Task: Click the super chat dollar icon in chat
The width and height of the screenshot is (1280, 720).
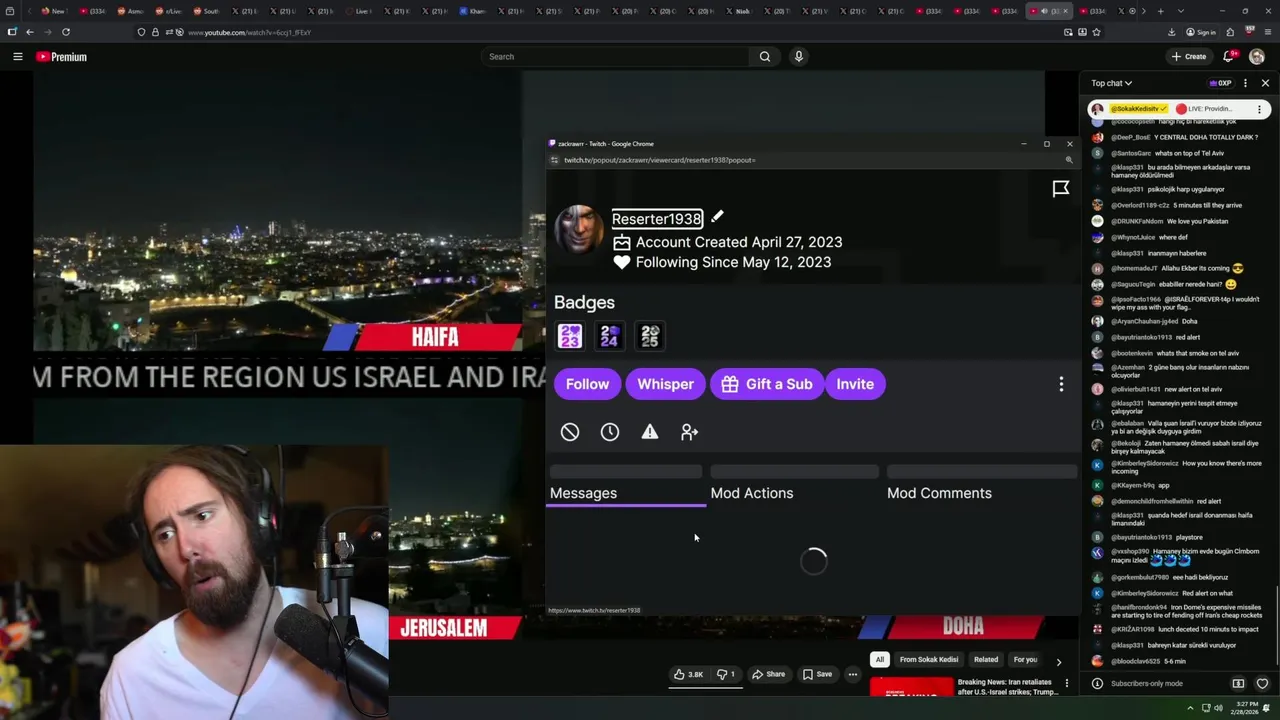Action: (x=1238, y=684)
